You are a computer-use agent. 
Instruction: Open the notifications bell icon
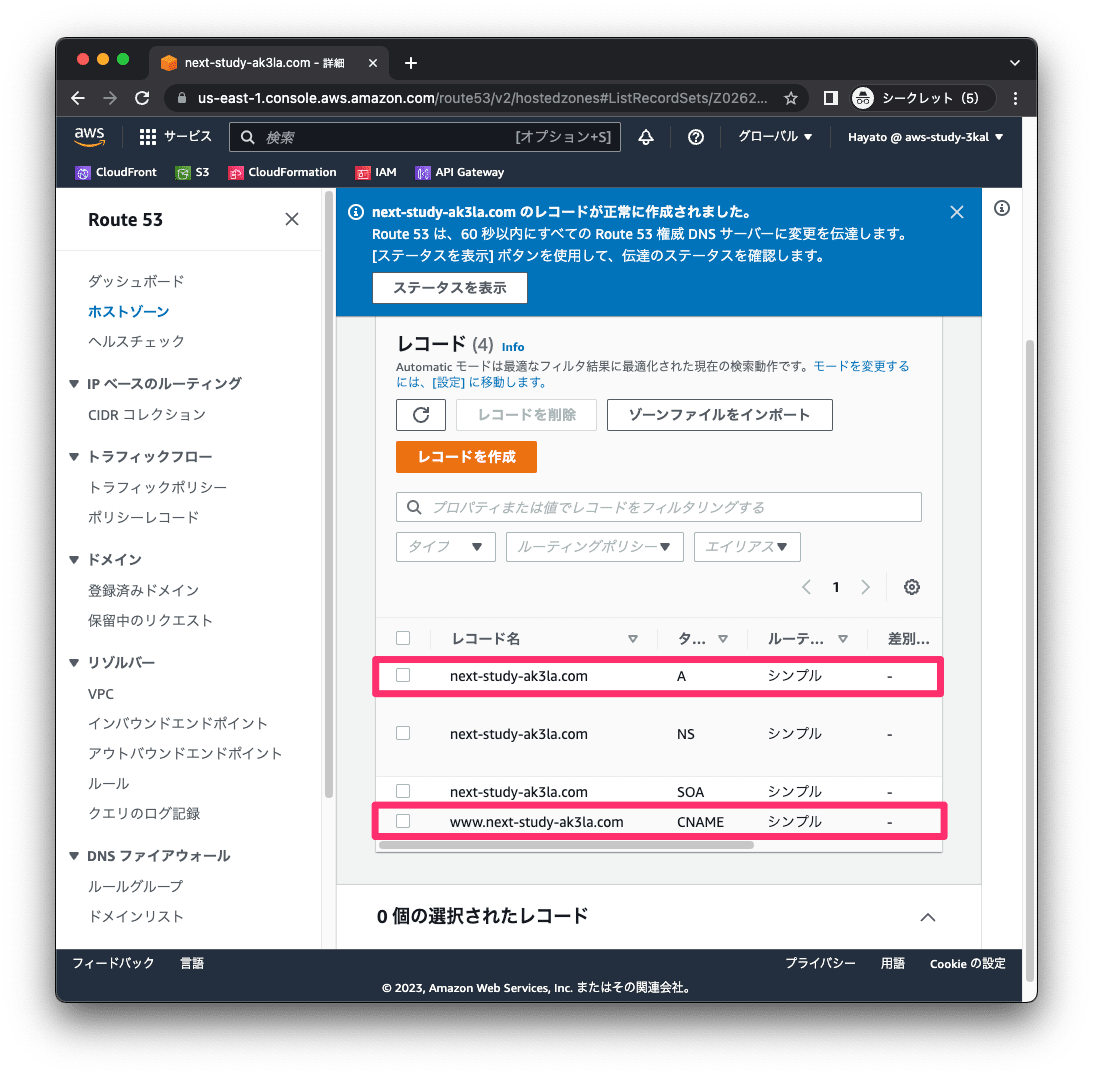click(646, 137)
